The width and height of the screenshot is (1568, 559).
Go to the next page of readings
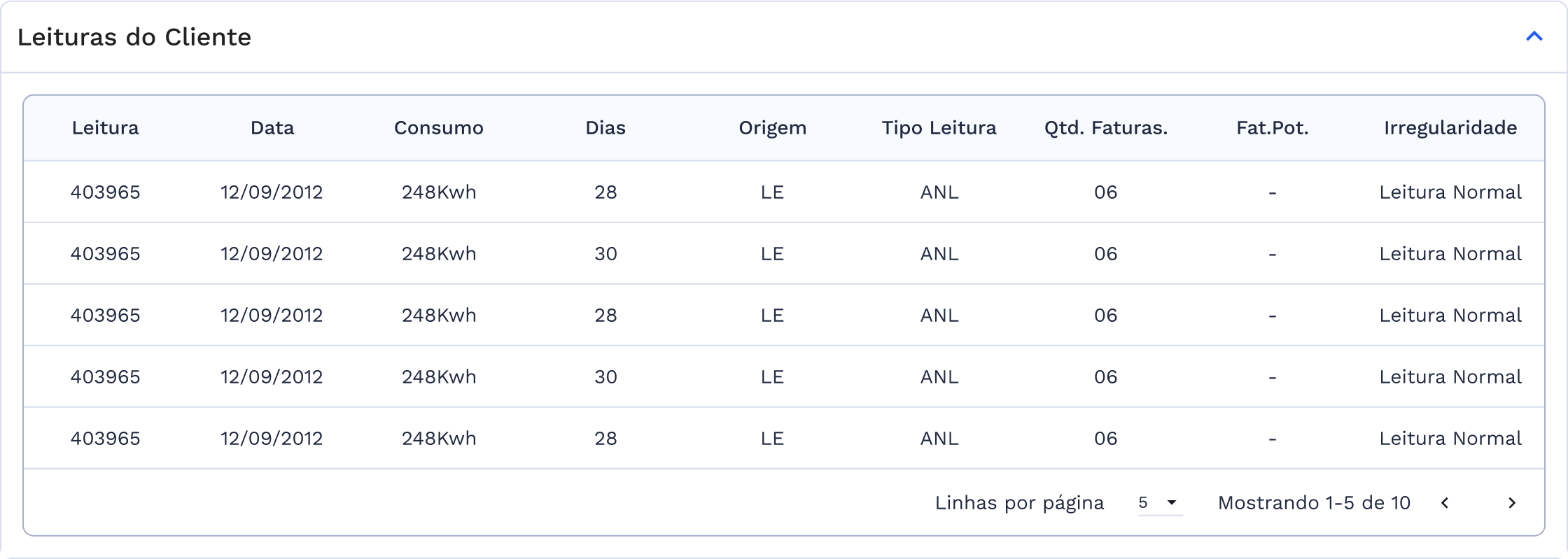pyautogui.click(x=1512, y=503)
